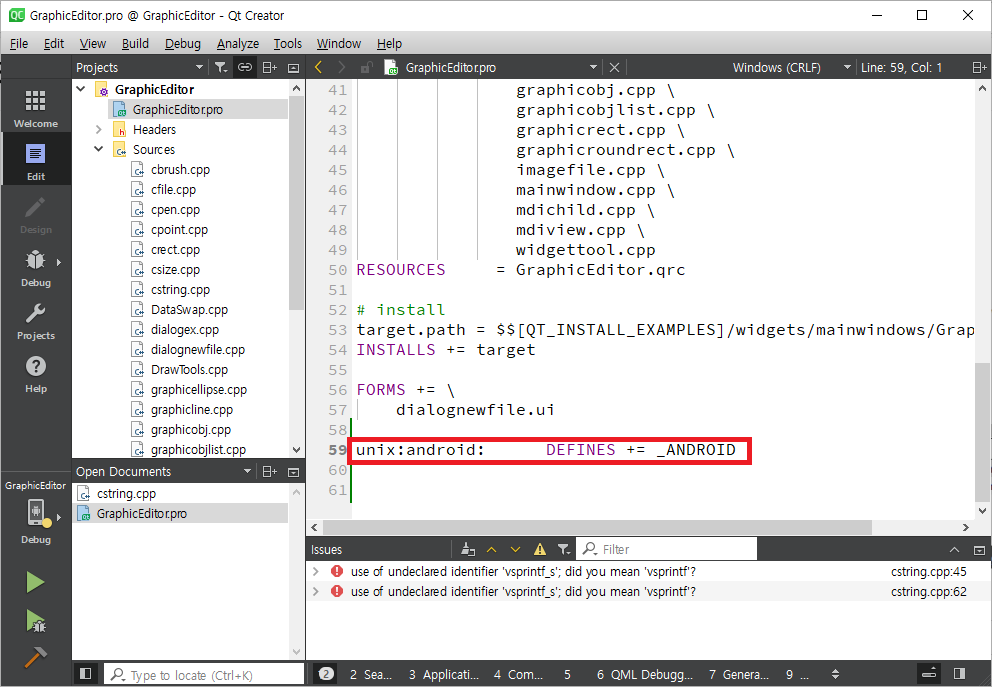Switch to General Messages tab
Viewport: 992px width, 687px height.
(x=738, y=674)
